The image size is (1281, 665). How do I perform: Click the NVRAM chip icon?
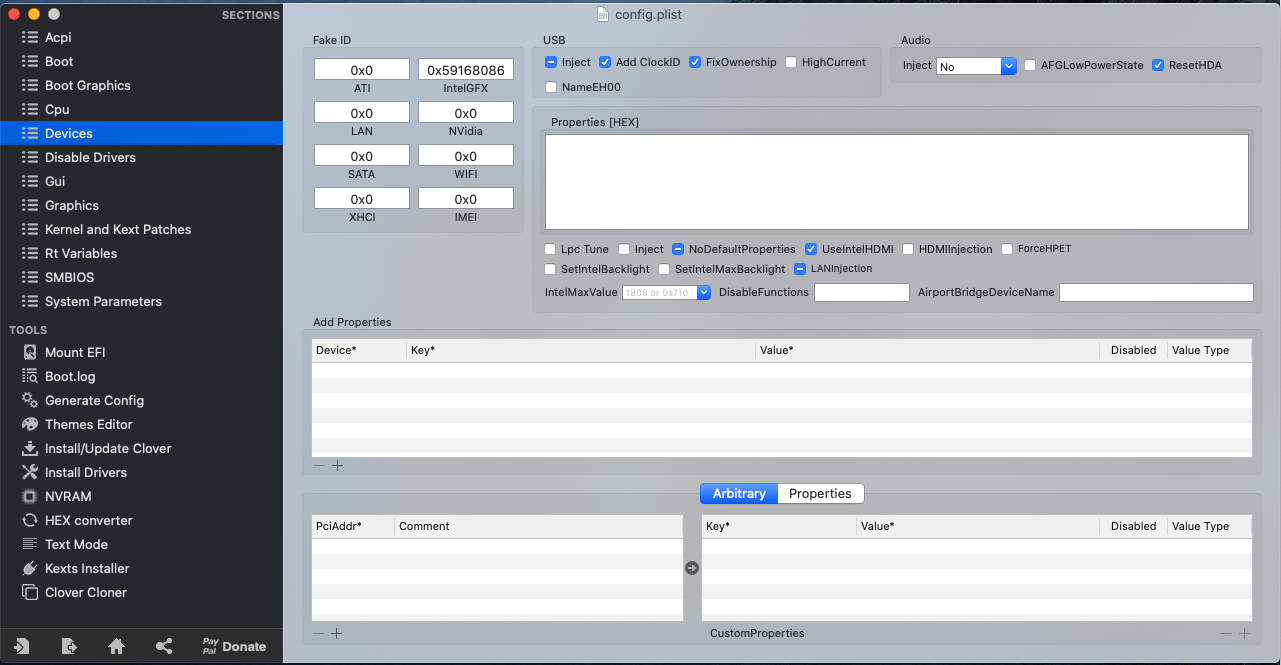[29, 496]
